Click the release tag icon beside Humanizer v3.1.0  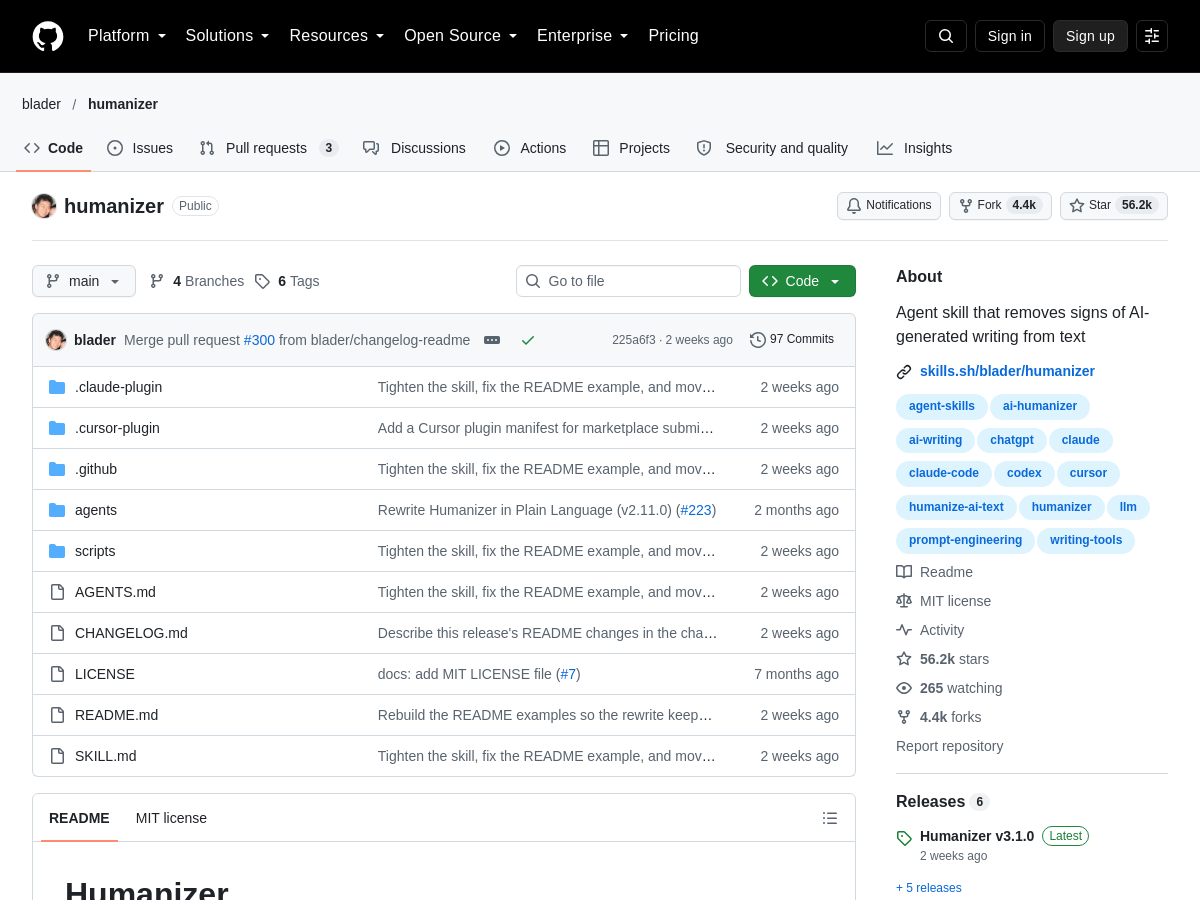pos(904,838)
